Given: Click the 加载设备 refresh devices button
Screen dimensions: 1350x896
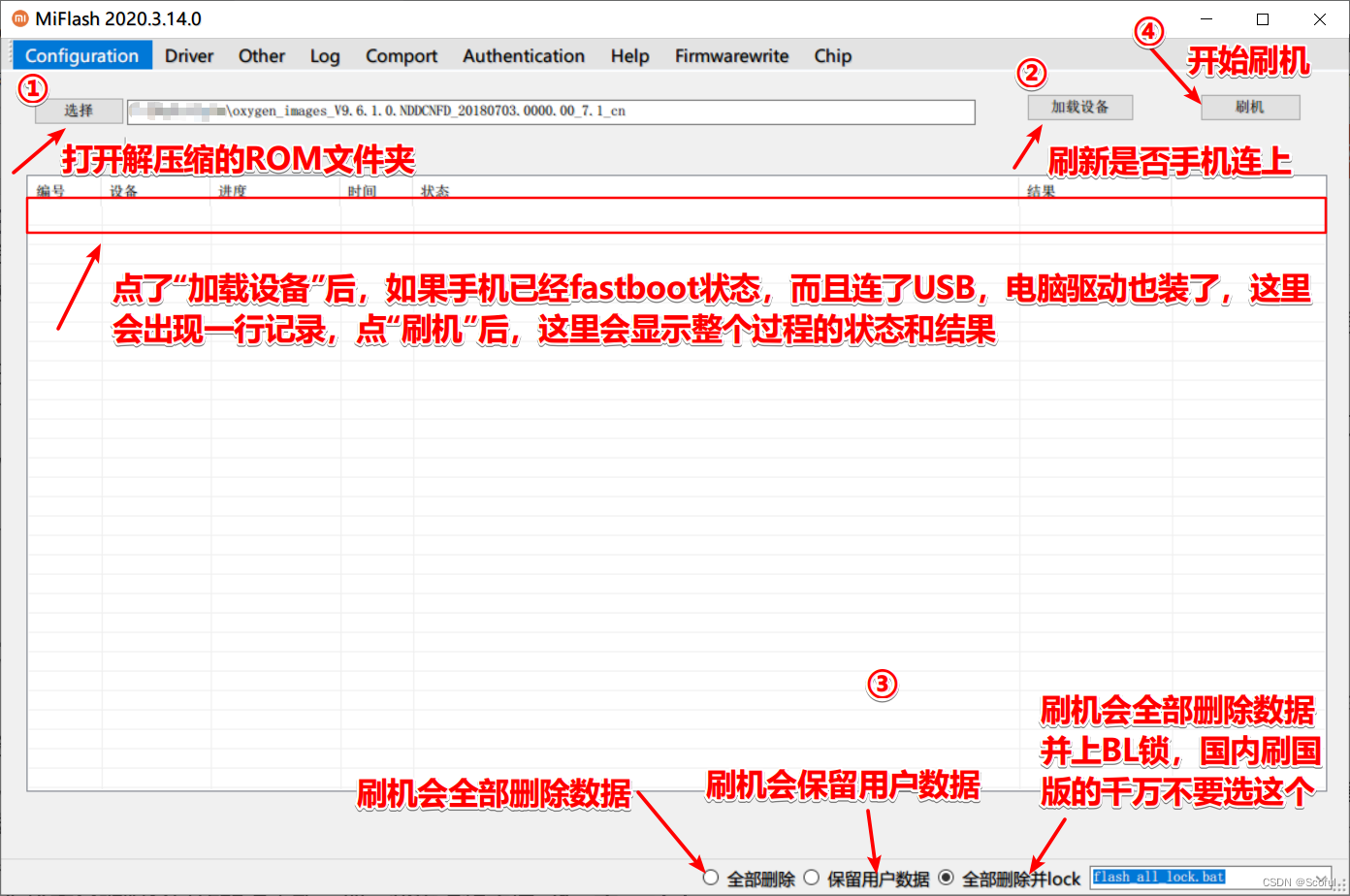Looking at the screenshot, I should click(1080, 107).
